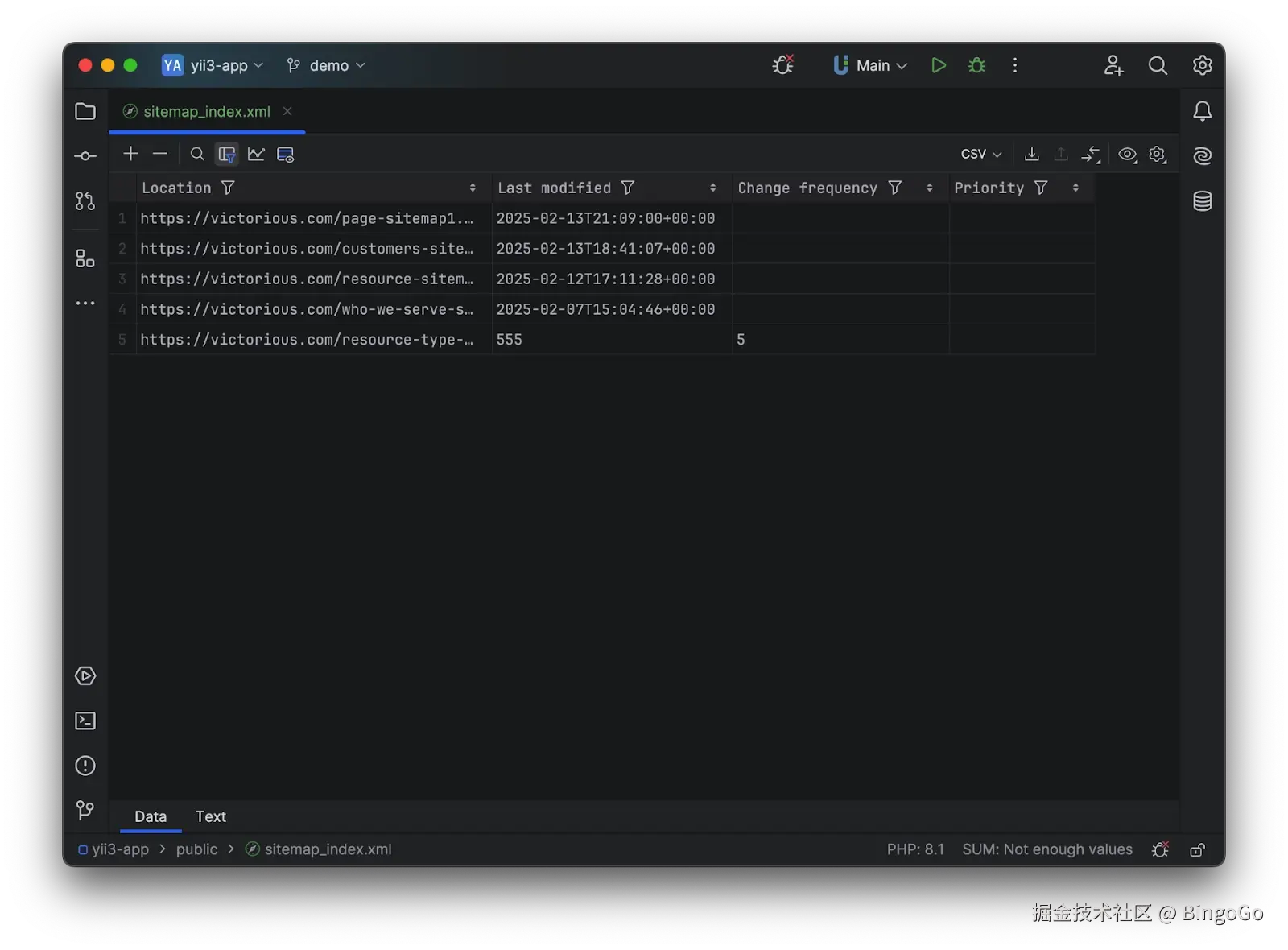This screenshot has width=1288, height=950.
Task: Open the Project folder tool window
Action: 85,111
